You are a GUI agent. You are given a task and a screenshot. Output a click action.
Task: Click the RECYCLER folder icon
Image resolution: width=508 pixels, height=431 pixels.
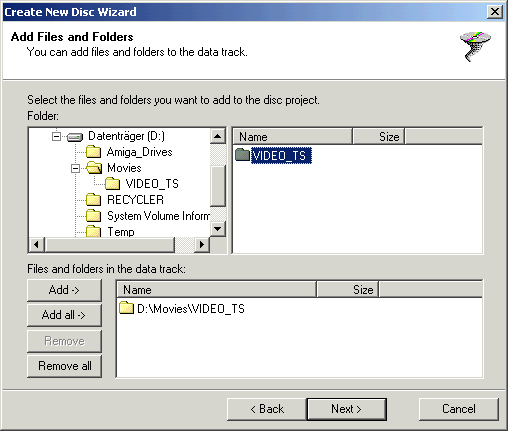(x=93, y=200)
